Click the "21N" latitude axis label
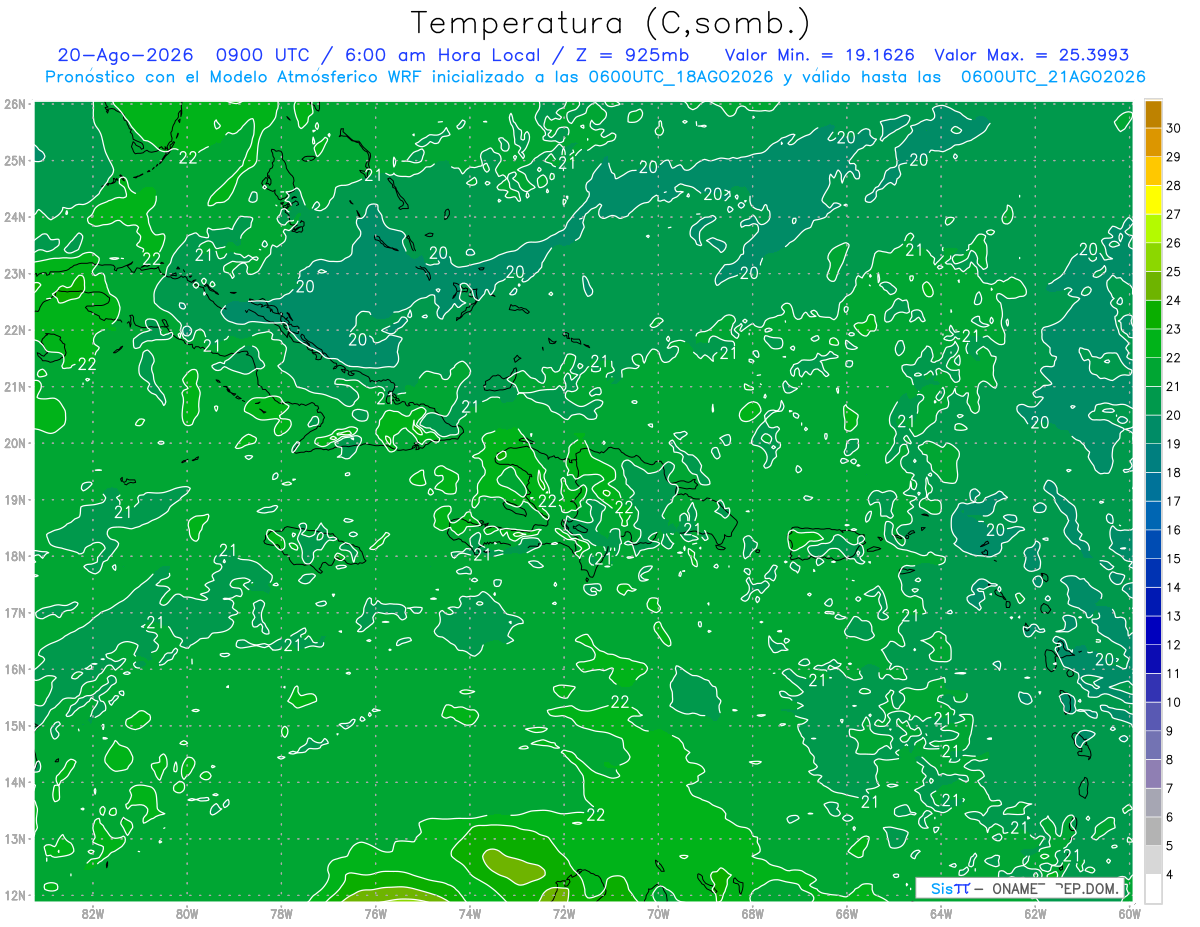The height and width of the screenshot is (927, 1200). [14, 386]
